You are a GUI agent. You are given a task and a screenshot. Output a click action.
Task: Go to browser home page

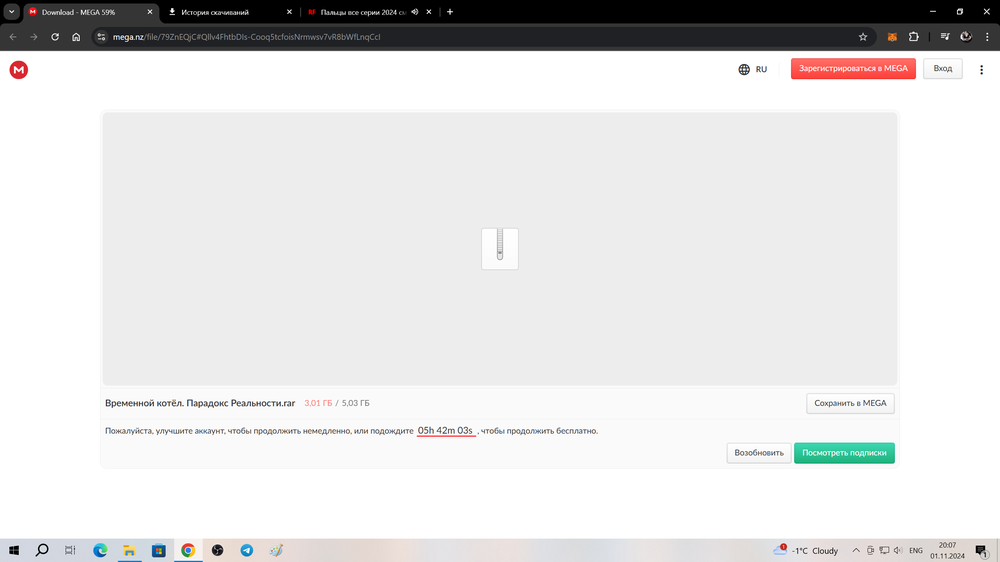pyautogui.click(x=76, y=37)
